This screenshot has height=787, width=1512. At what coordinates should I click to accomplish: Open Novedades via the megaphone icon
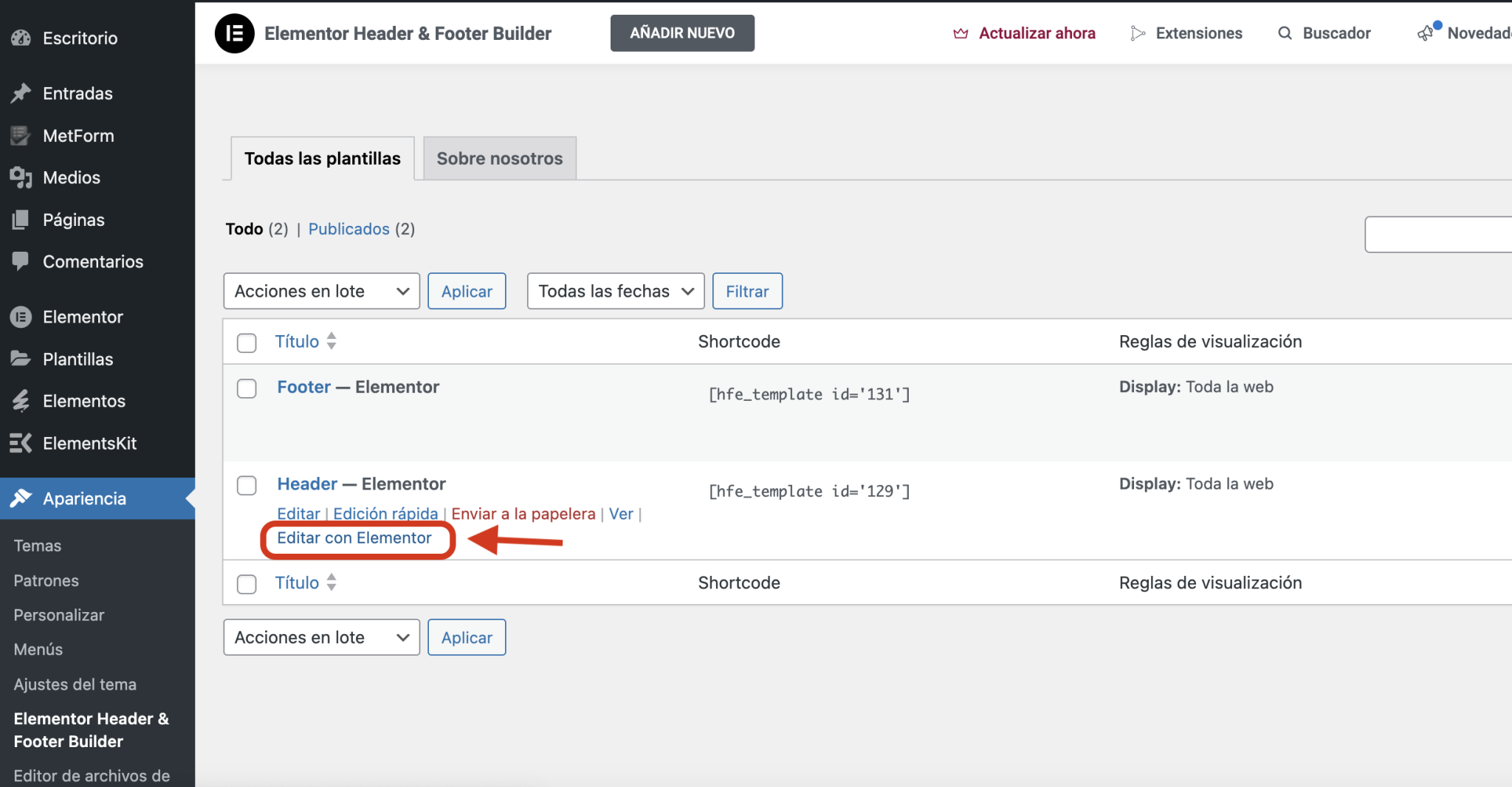[x=1425, y=32]
